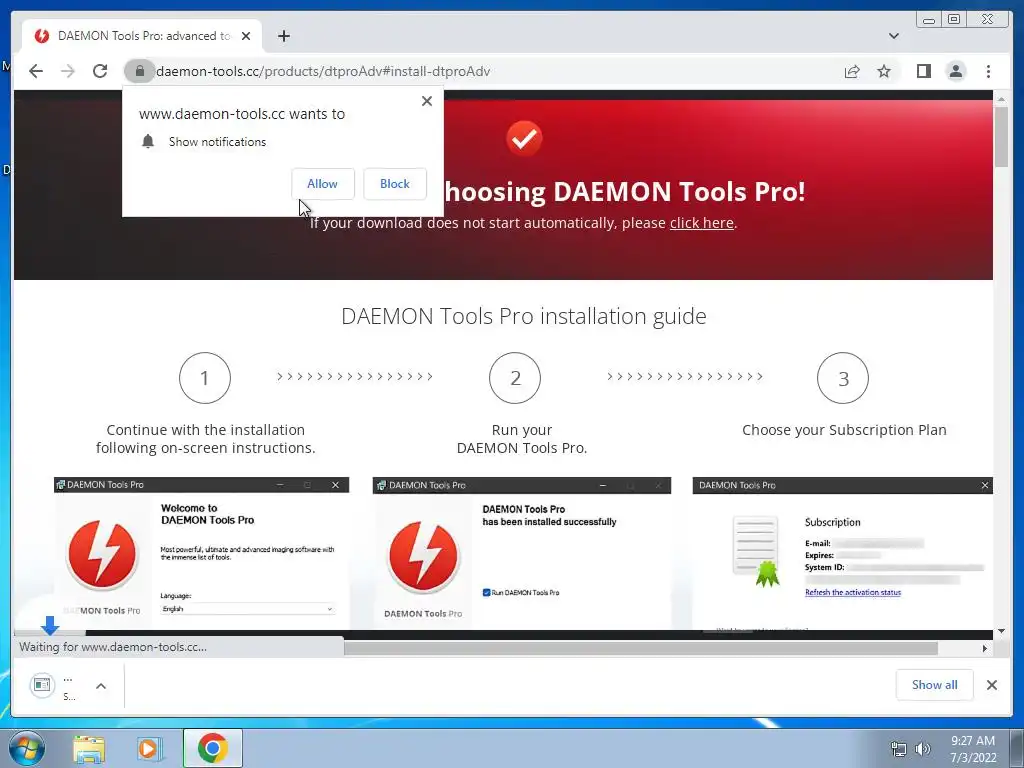
Task: Open the installed successfully screenshot
Action: coord(522,553)
